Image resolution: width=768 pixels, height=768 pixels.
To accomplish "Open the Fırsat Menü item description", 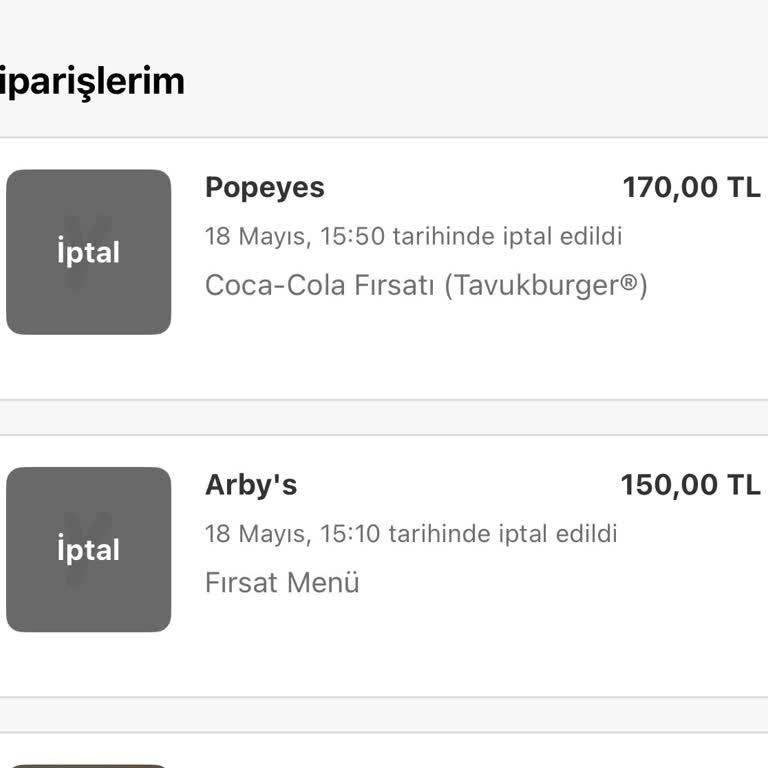I will [x=282, y=582].
